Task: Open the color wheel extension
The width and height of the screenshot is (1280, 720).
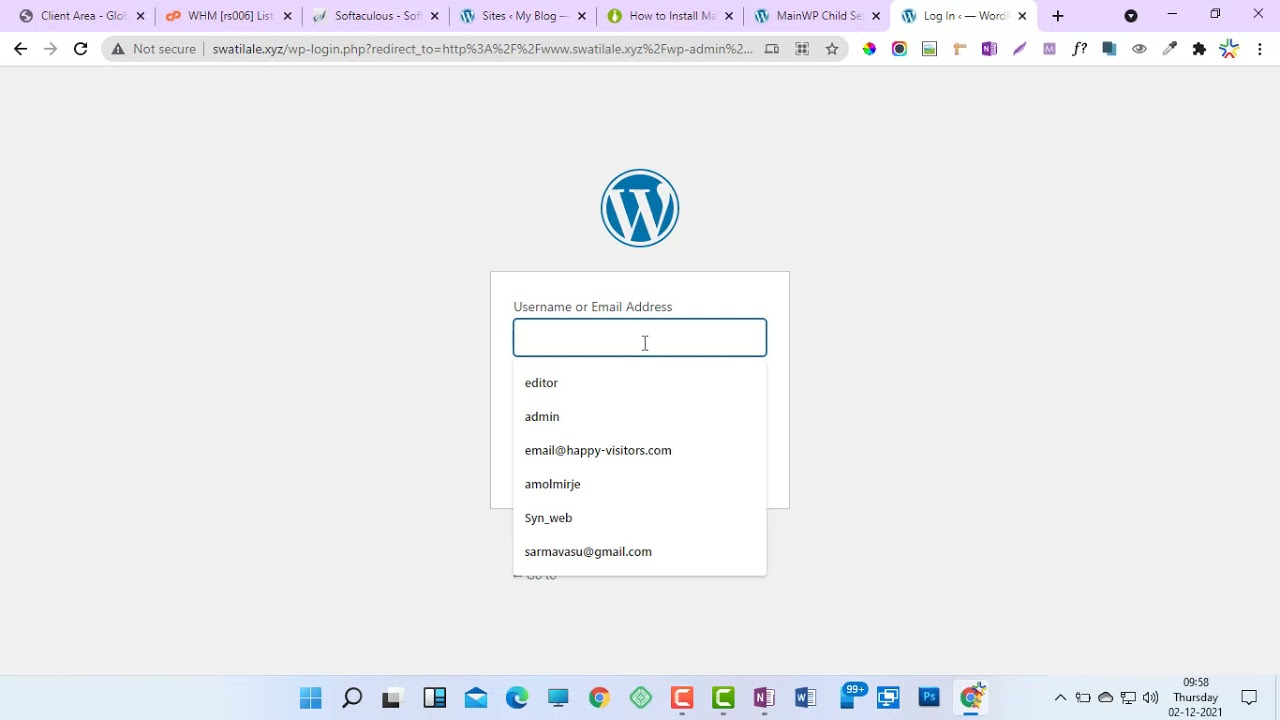Action: click(x=869, y=49)
